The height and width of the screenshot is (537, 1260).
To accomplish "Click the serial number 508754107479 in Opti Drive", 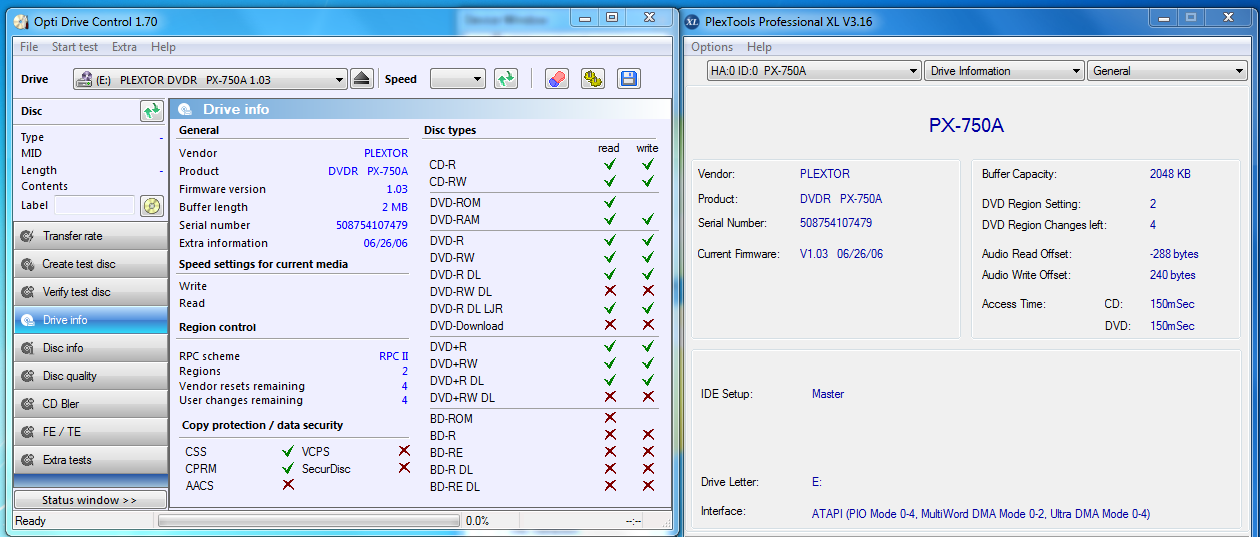I will pos(372,225).
